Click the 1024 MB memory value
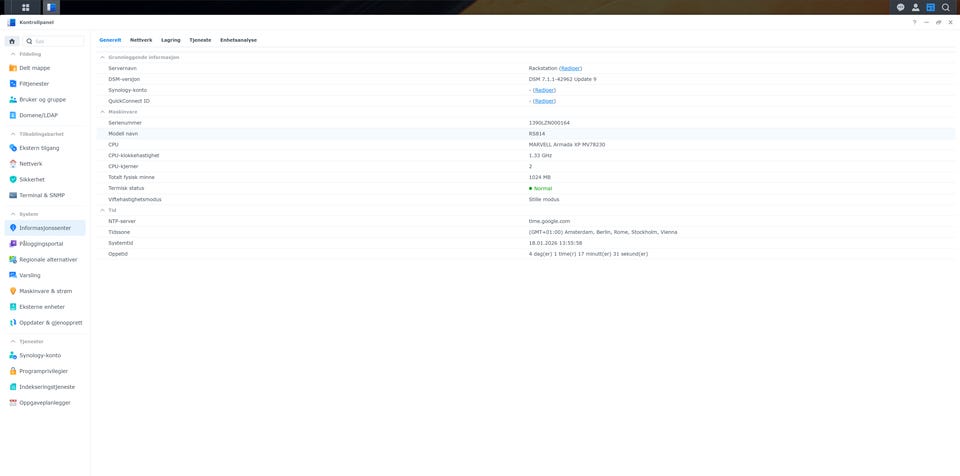This screenshot has width=960, height=476. [539, 177]
